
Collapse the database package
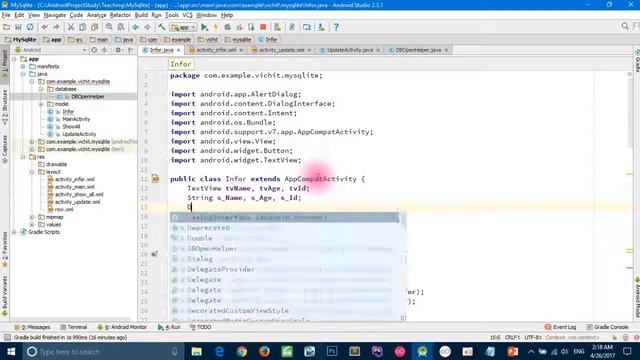point(41,89)
